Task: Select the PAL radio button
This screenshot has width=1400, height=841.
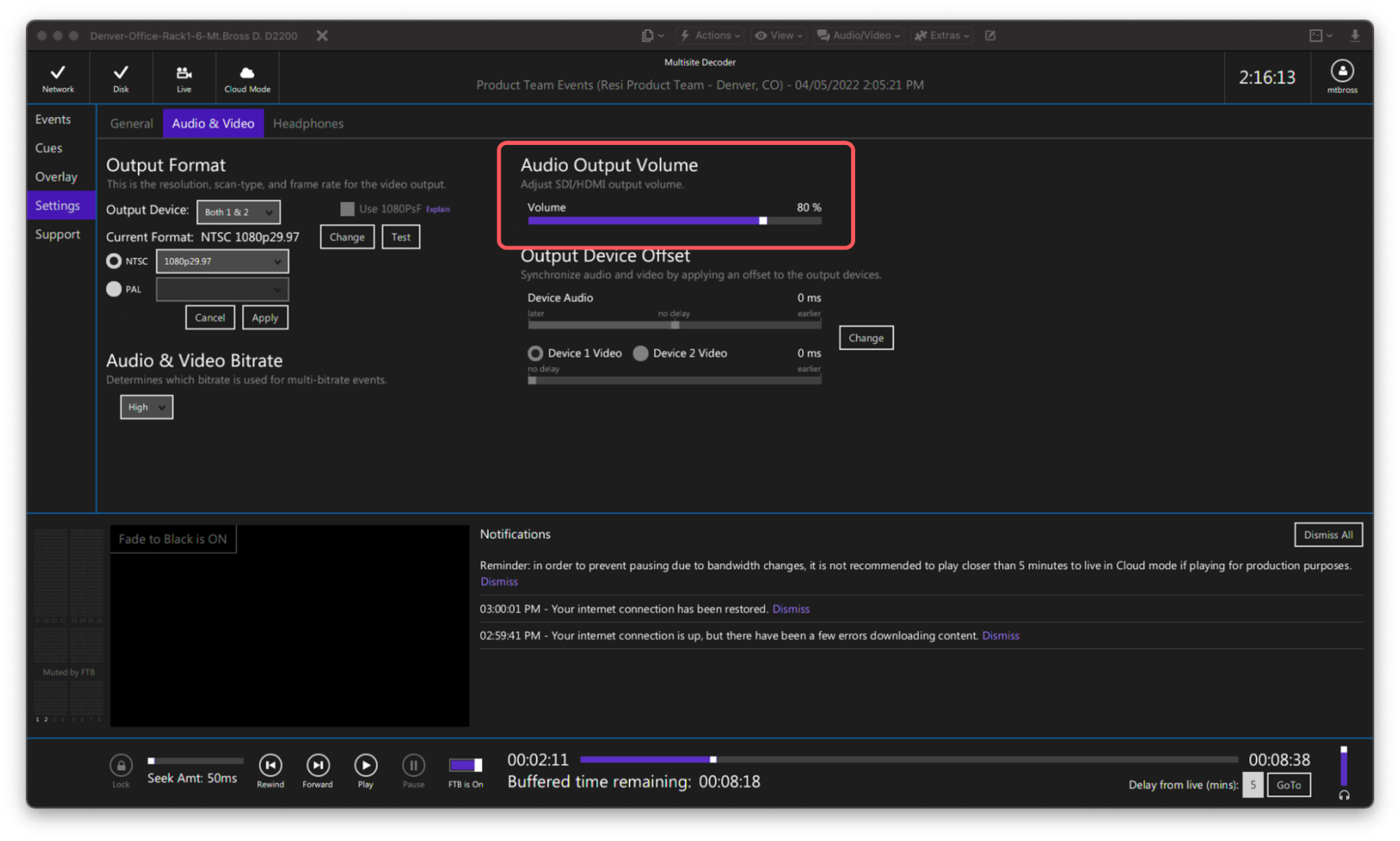Action: tap(113, 289)
